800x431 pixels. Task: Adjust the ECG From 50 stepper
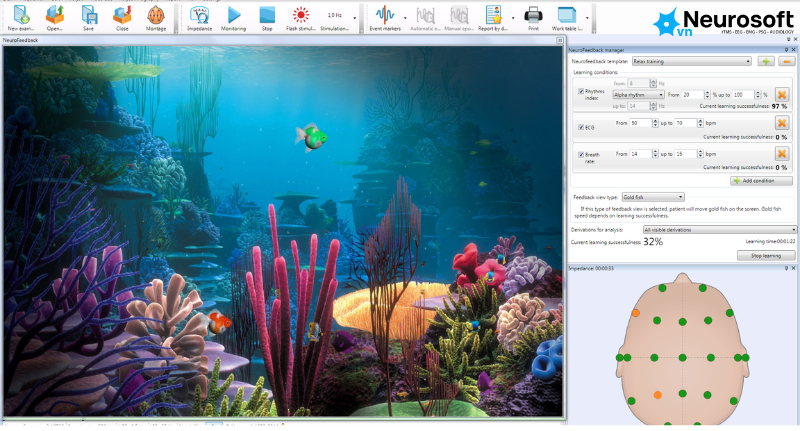coord(655,123)
